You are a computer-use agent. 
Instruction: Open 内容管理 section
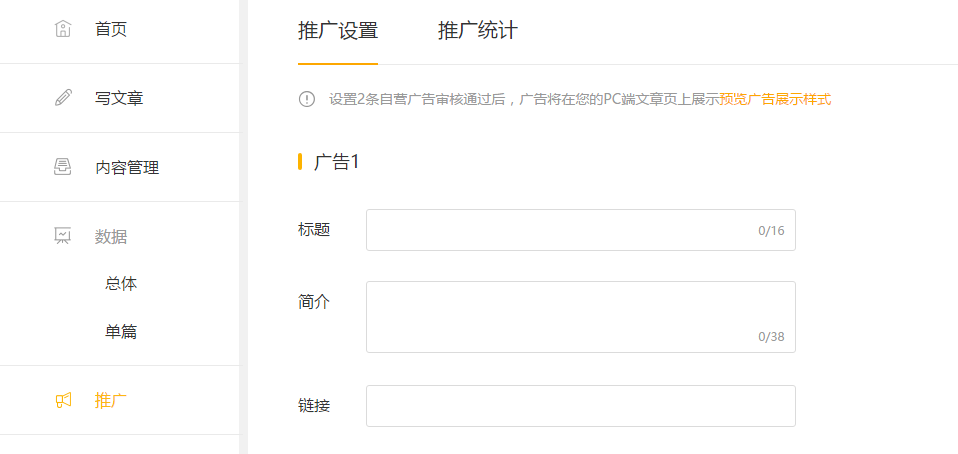point(120,167)
